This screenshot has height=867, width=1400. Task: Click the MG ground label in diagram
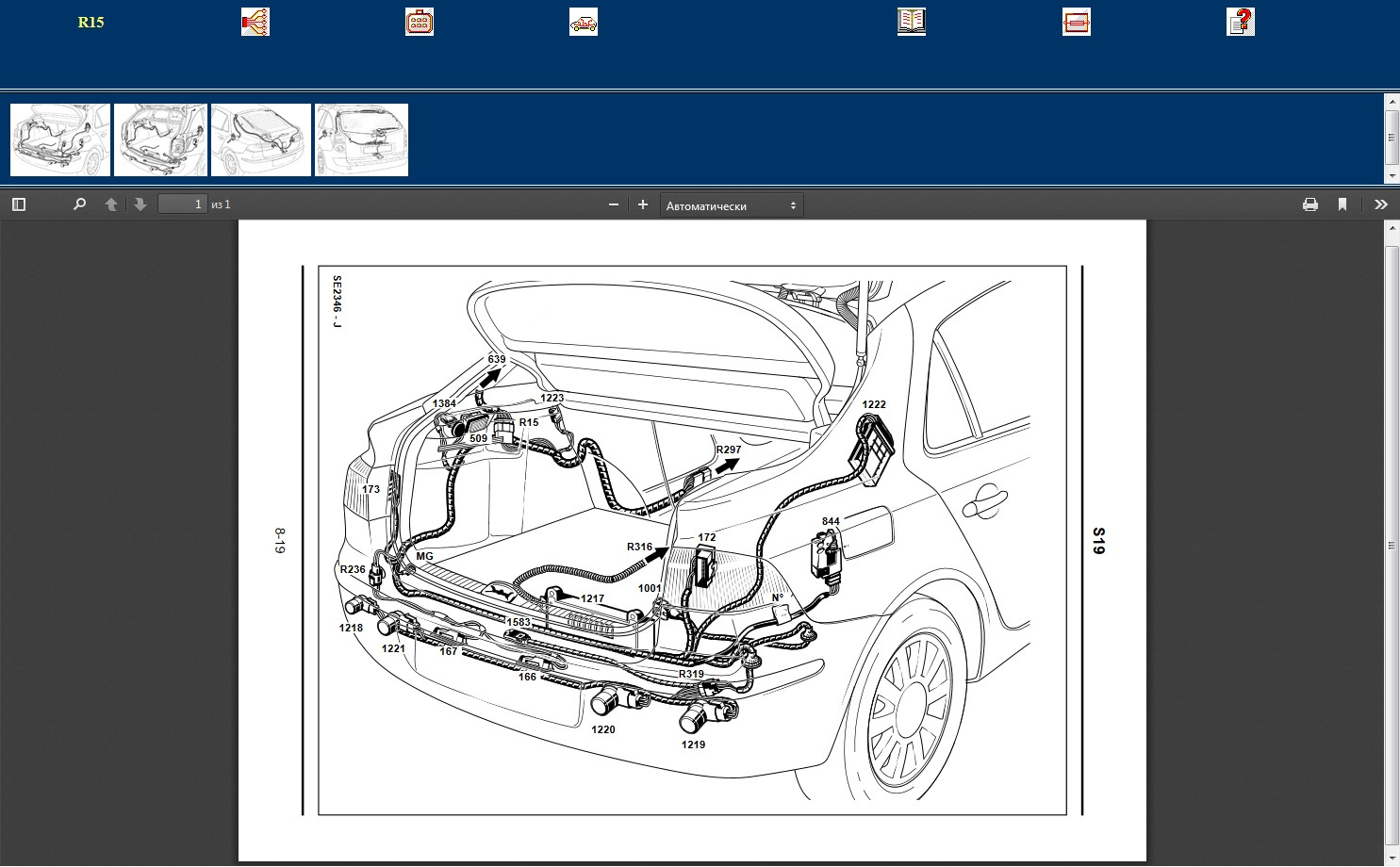pos(425,557)
